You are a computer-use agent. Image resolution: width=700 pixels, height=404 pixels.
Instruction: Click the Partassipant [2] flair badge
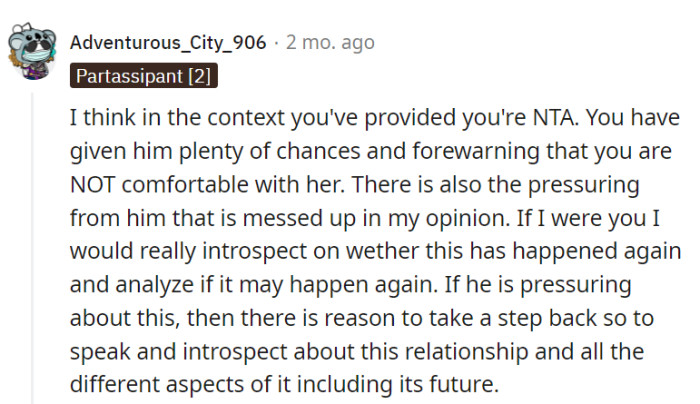pos(143,75)
